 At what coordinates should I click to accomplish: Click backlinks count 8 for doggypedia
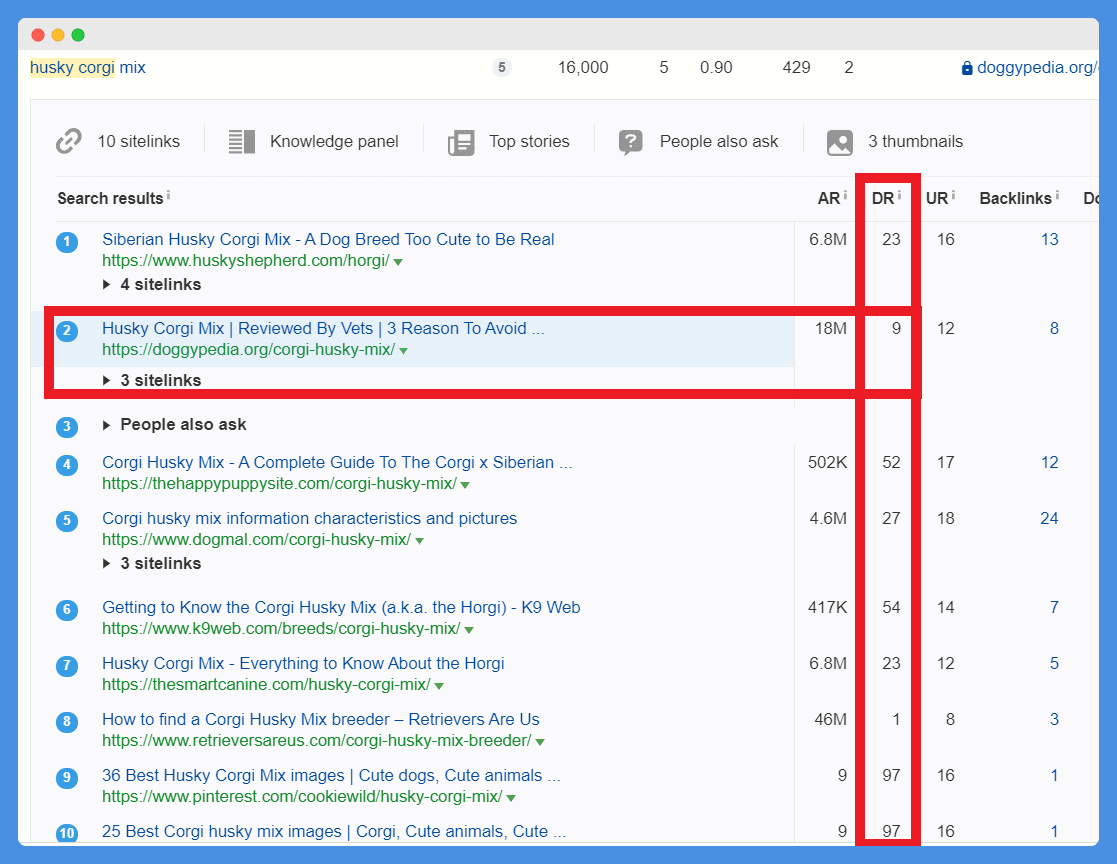tap(1054, 328)
